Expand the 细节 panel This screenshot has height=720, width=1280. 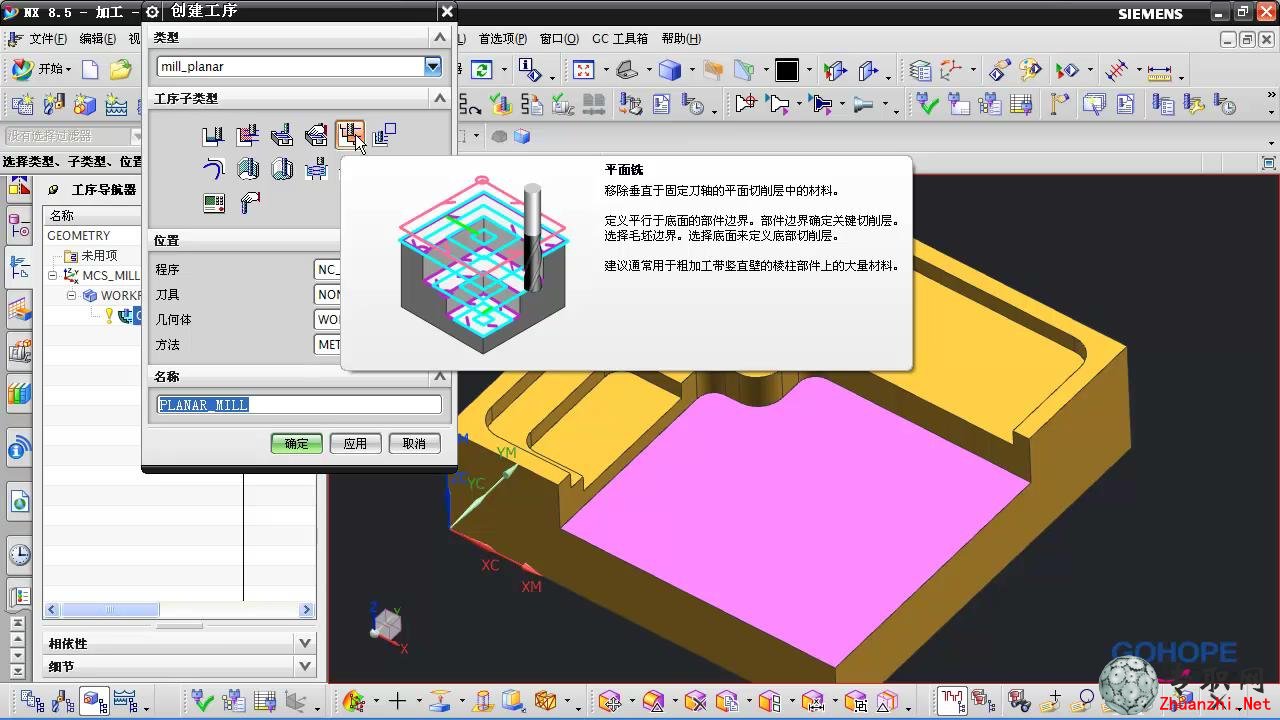click(x=305, y=666)
